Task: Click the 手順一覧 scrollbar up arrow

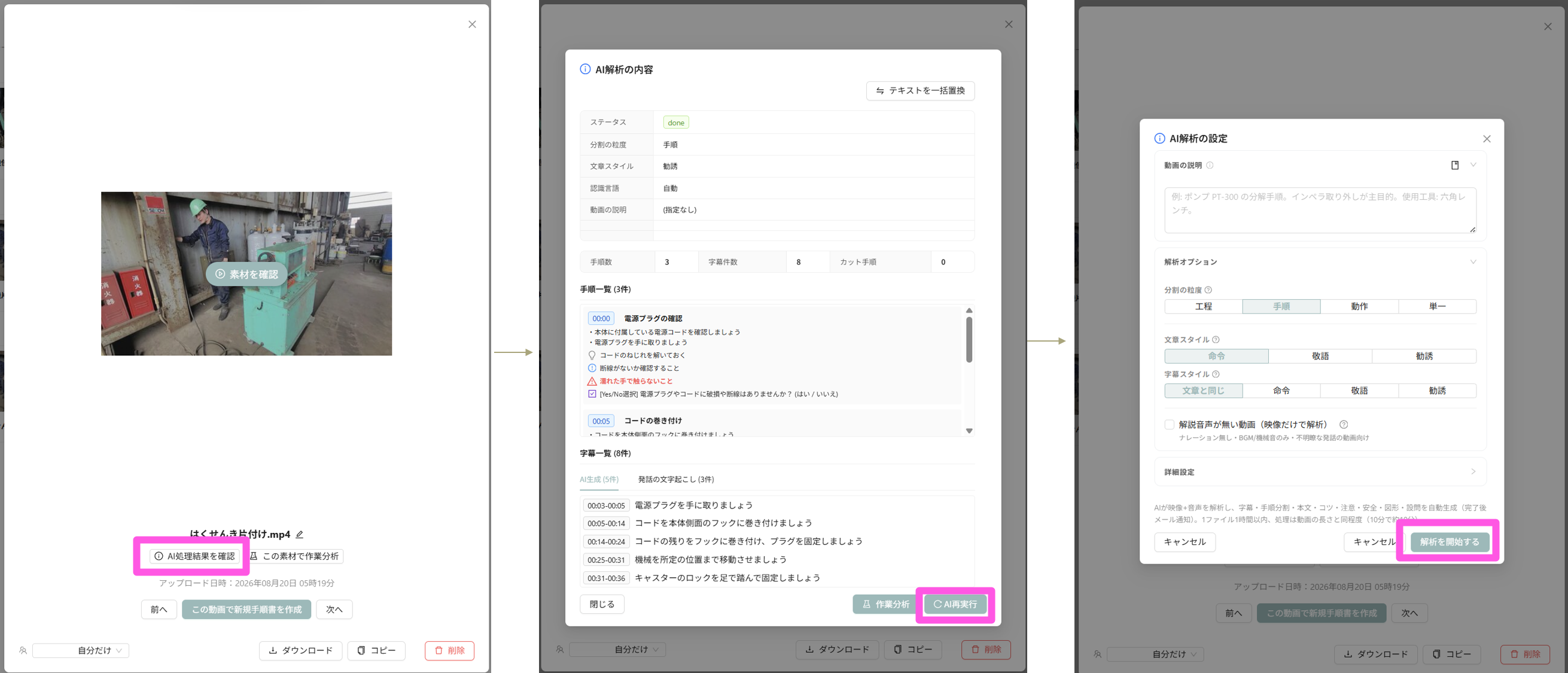Action: click(x=969, y=311)
